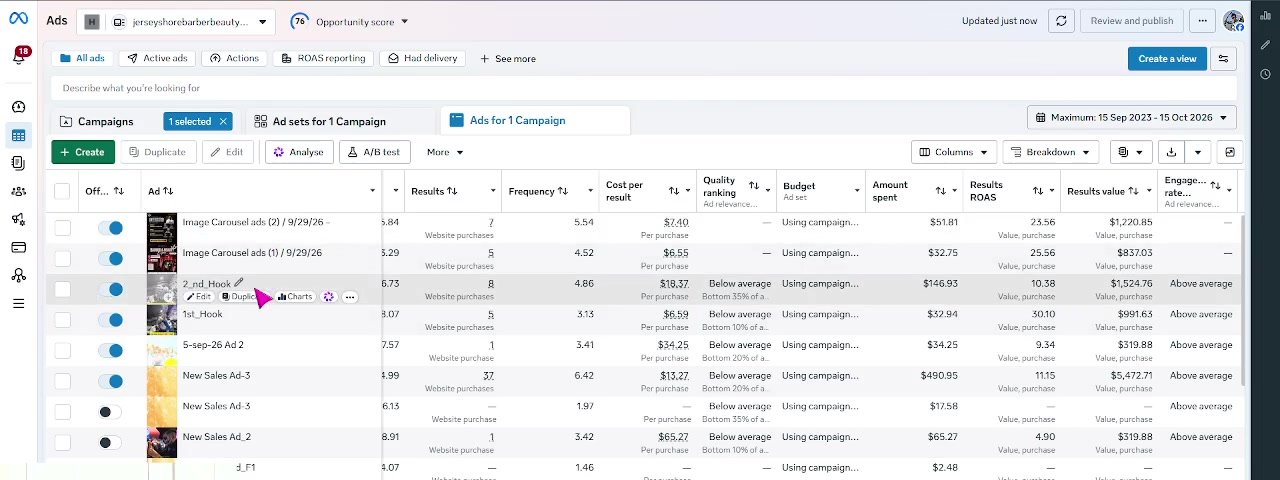Switch off the 2_nd_Hook ad toggle
Image resolution: width=1280 pixels, height=480 pixels.
point(110,289)
